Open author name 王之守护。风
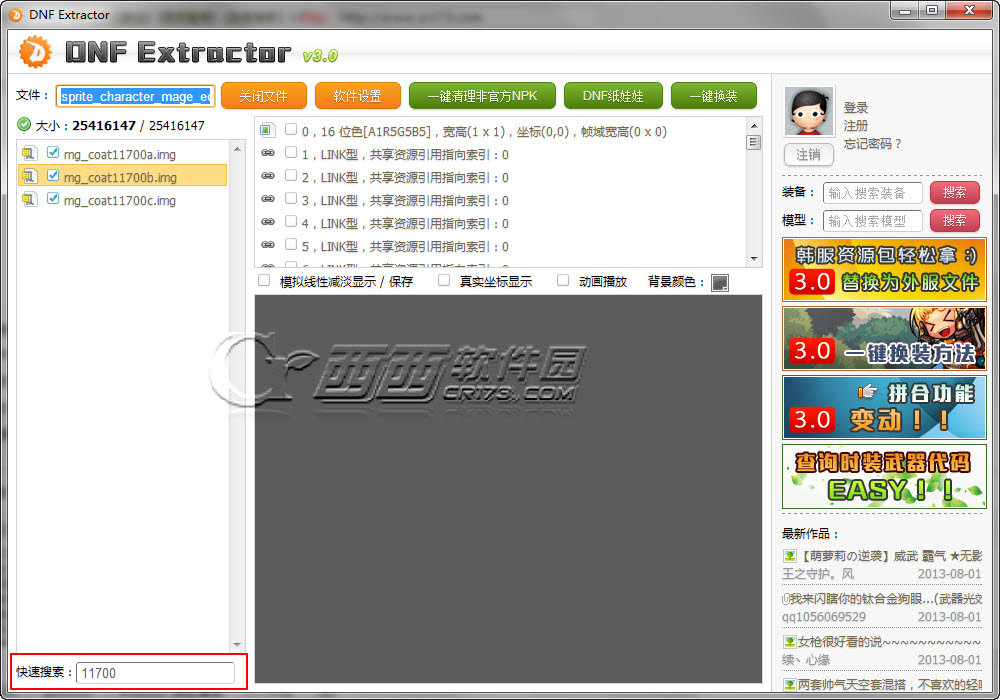Image resolution: width=1000 pixels, height=700 pixels. (818, 574)
